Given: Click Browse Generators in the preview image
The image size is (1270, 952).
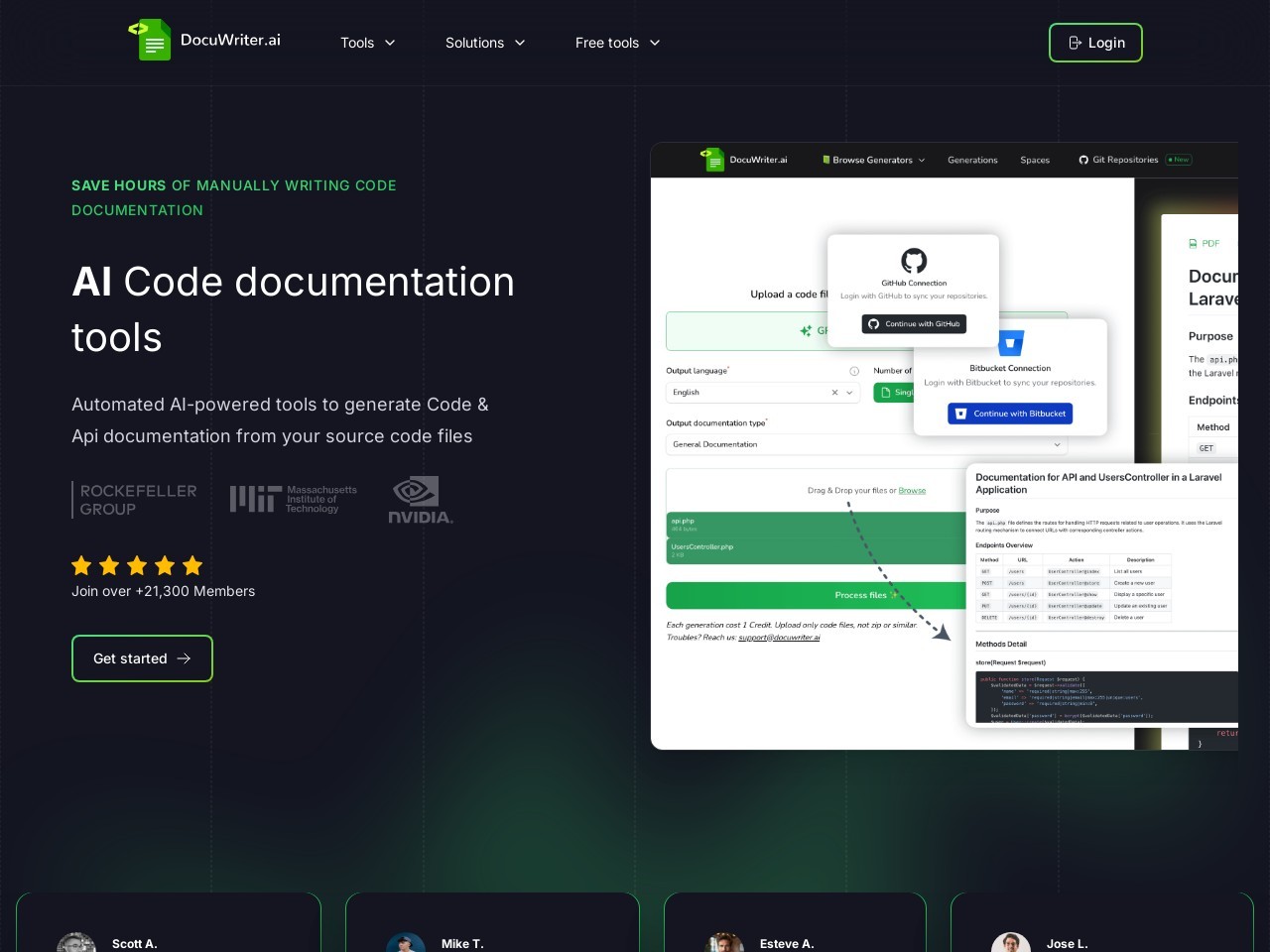Looking at the screenshot, I should [873, 160].
